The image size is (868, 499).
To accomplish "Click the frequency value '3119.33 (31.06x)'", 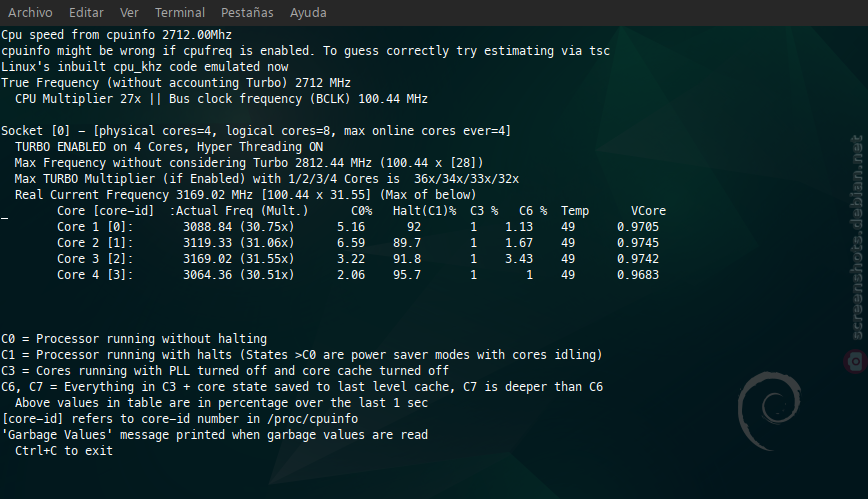I will 239,243.
